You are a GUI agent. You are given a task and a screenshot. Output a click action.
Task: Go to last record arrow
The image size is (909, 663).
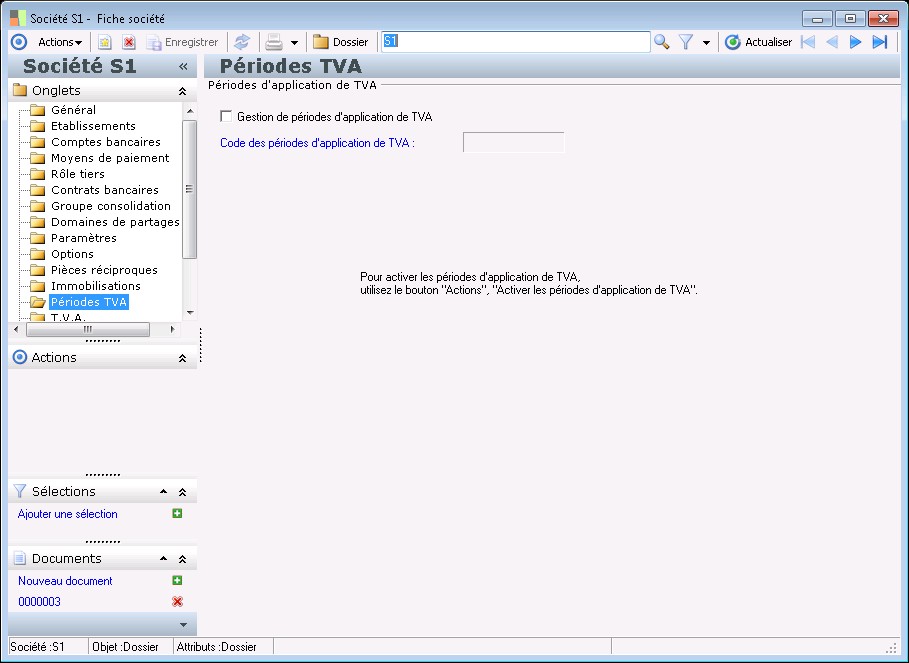[x=879, y=42]
